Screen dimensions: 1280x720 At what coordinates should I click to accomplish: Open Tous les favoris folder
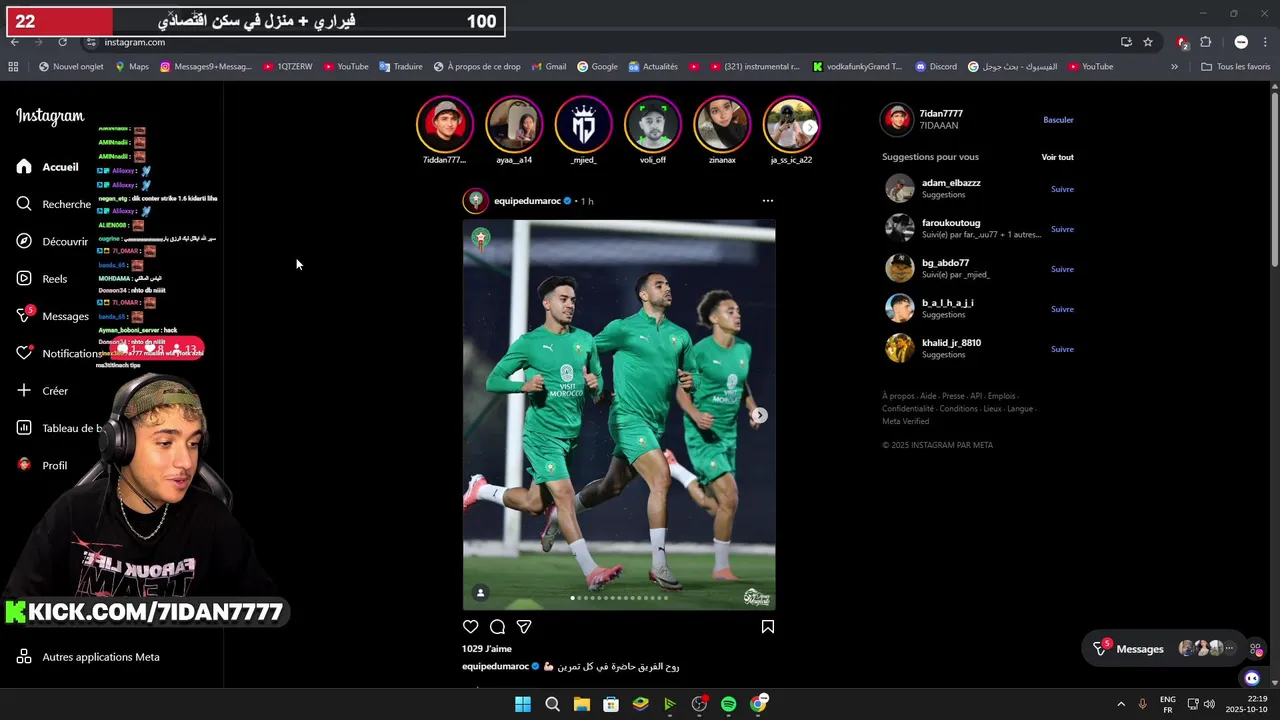[x=1235, y=67]
